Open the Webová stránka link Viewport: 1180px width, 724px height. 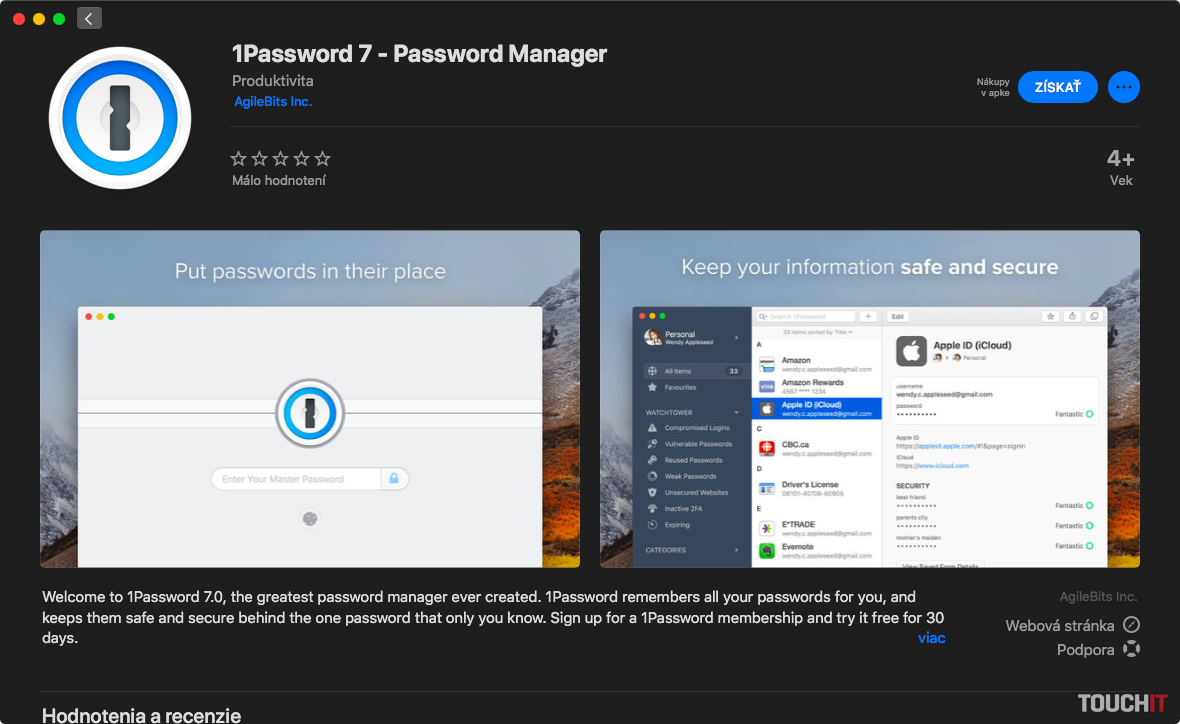pos(1059,625)
